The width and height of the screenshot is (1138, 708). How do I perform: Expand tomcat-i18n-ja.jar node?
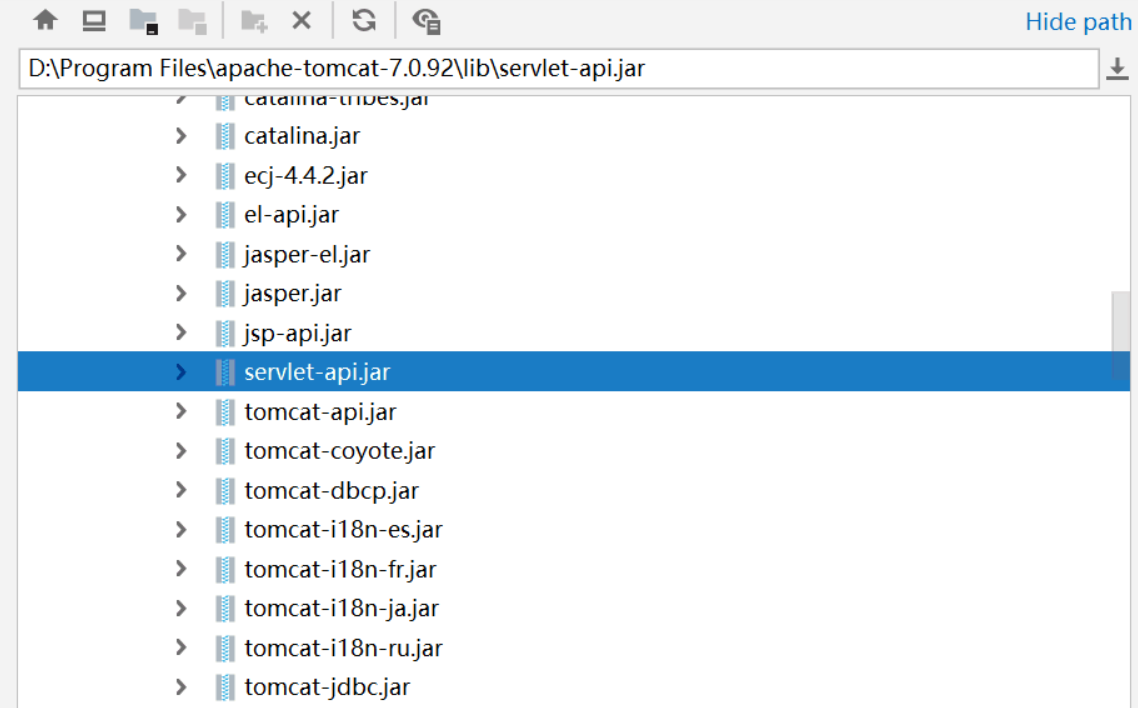pos(181,608)
